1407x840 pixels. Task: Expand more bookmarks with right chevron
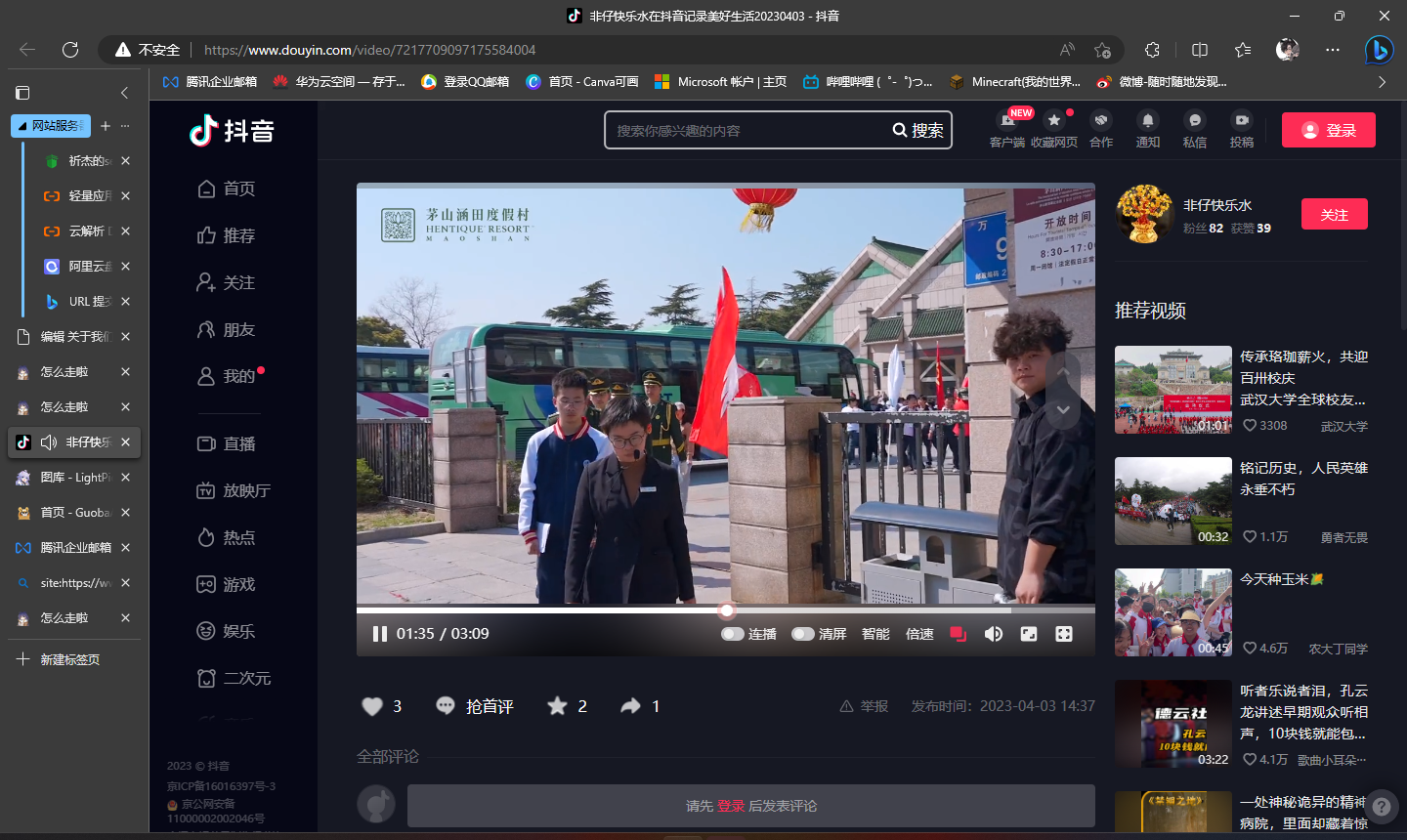click(1382, 82)
